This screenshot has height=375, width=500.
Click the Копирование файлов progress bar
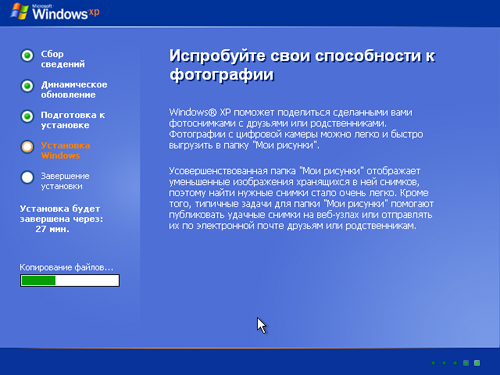(x=70, y=280)
